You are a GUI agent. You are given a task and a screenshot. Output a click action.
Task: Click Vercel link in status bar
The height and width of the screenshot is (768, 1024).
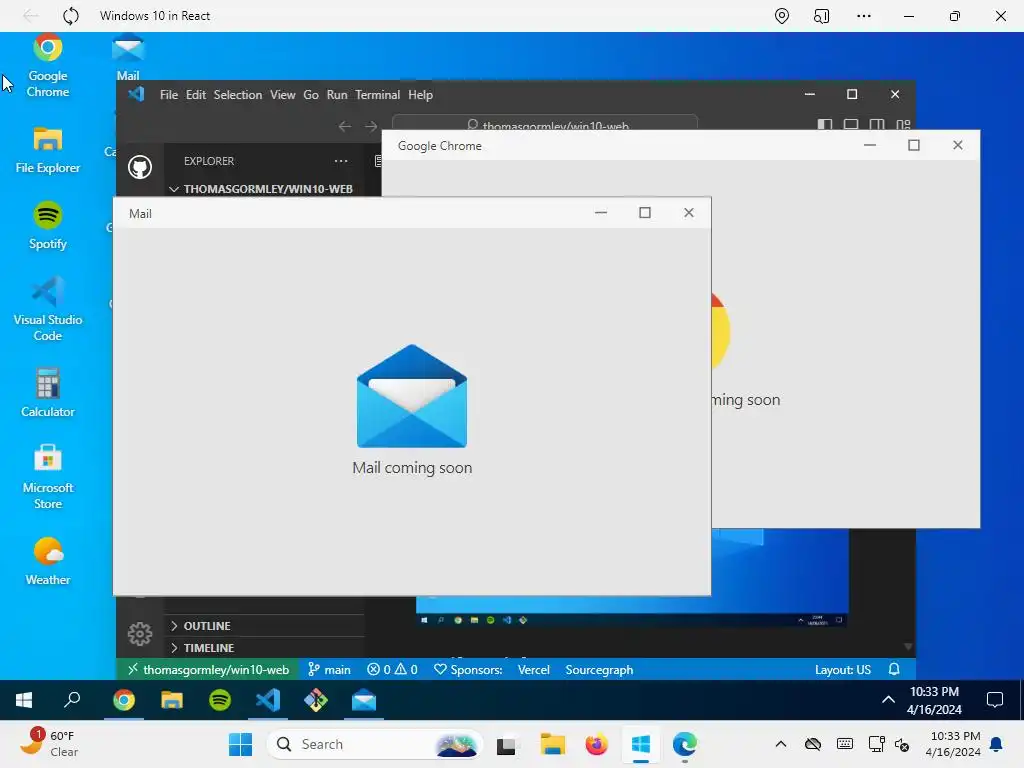click(534, 669)
